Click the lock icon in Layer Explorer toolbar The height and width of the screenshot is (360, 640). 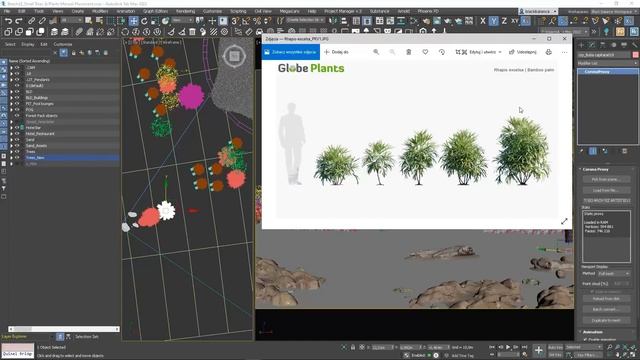point(73,53)
